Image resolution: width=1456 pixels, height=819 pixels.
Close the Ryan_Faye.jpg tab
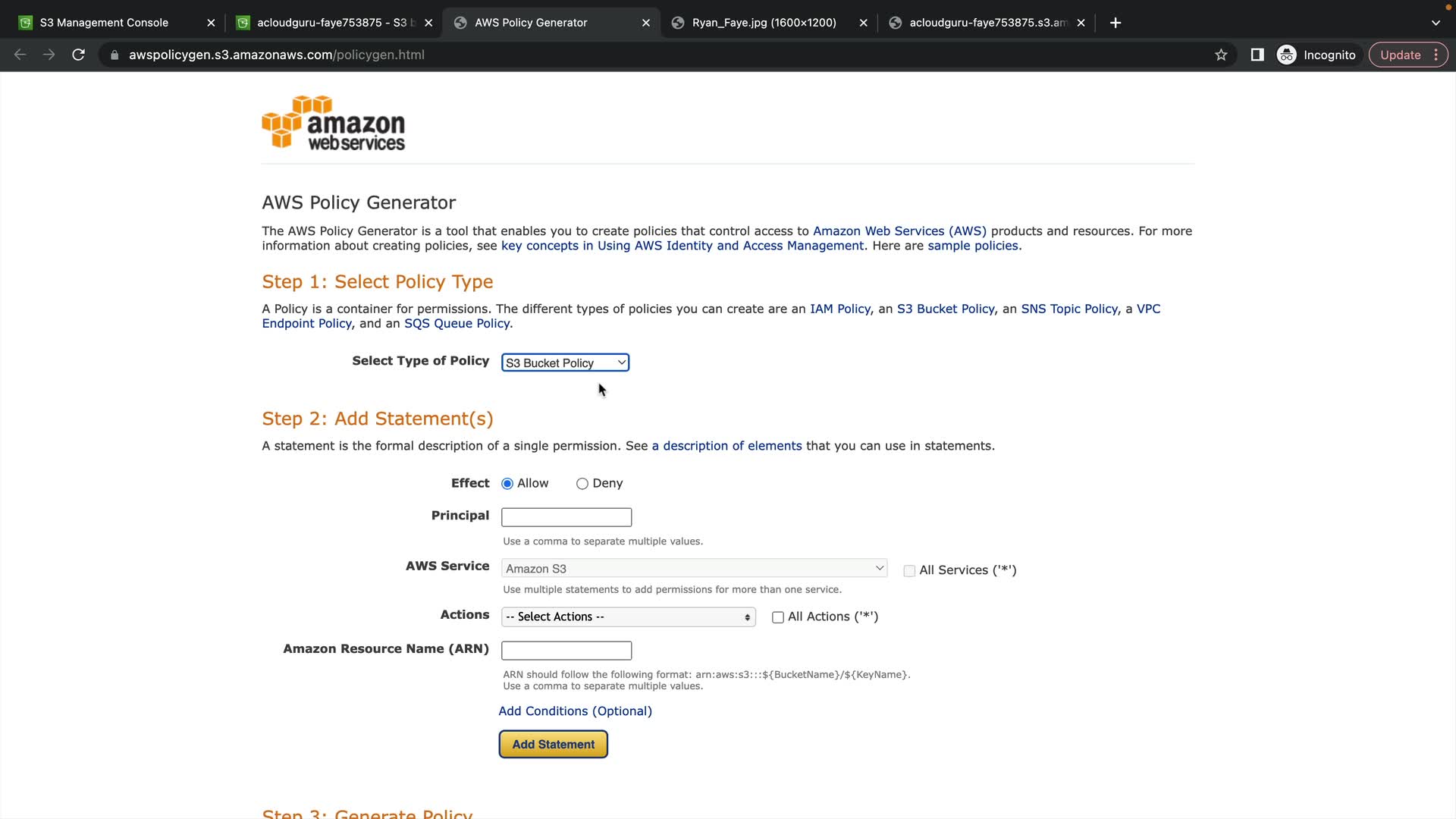pos(863,23)
